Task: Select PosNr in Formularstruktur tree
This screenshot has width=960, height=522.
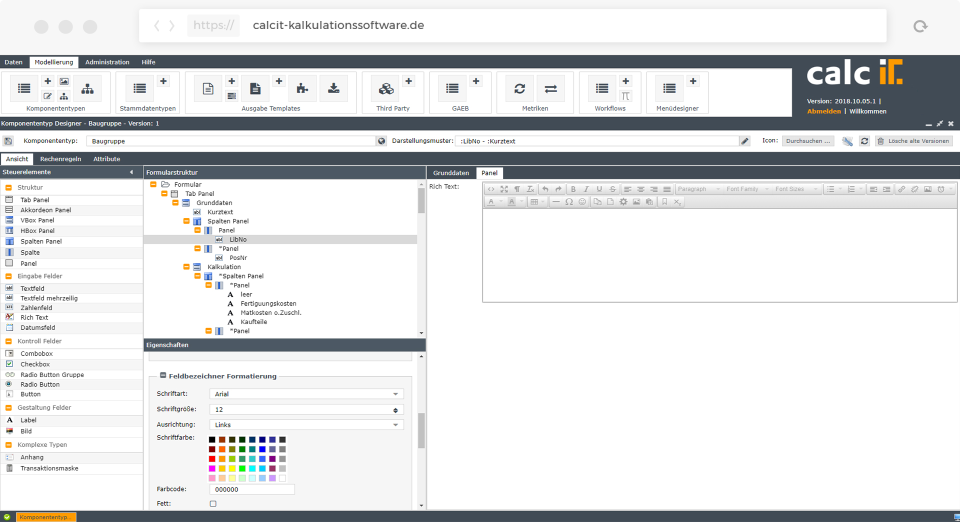Action: pos(238,258)
